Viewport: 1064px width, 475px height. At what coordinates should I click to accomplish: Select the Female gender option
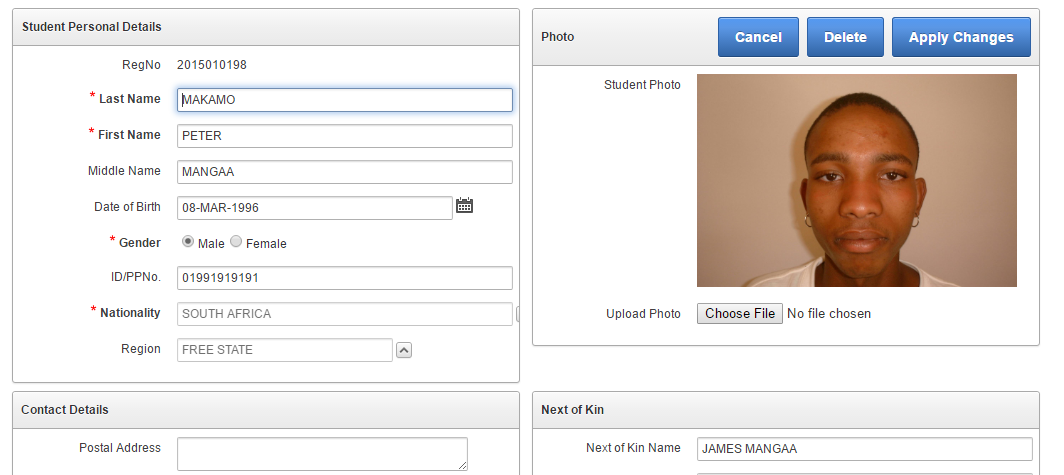[236, 242]
